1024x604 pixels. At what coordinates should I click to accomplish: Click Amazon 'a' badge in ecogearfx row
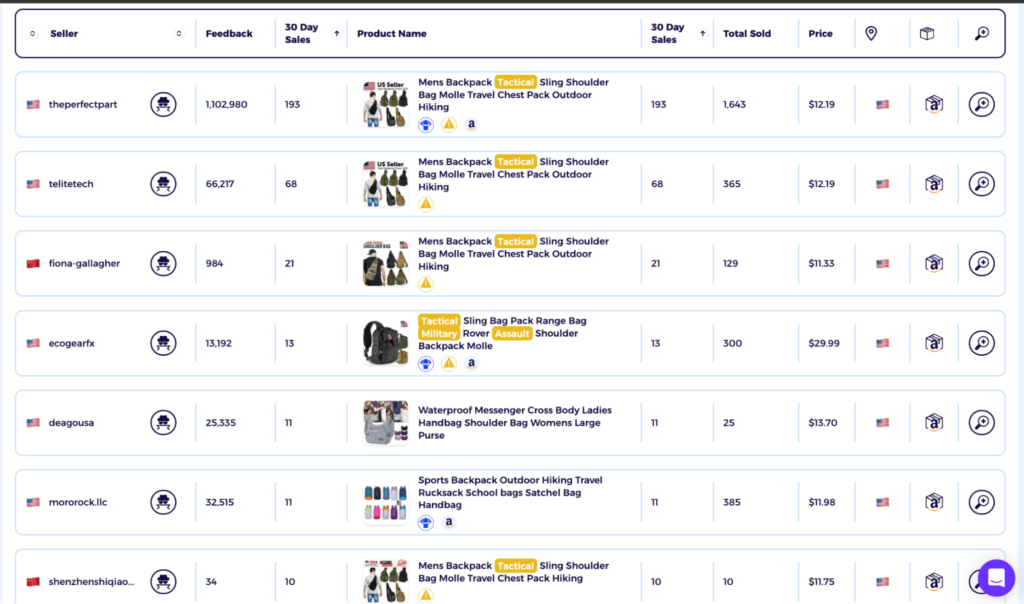tap(471, 363)
